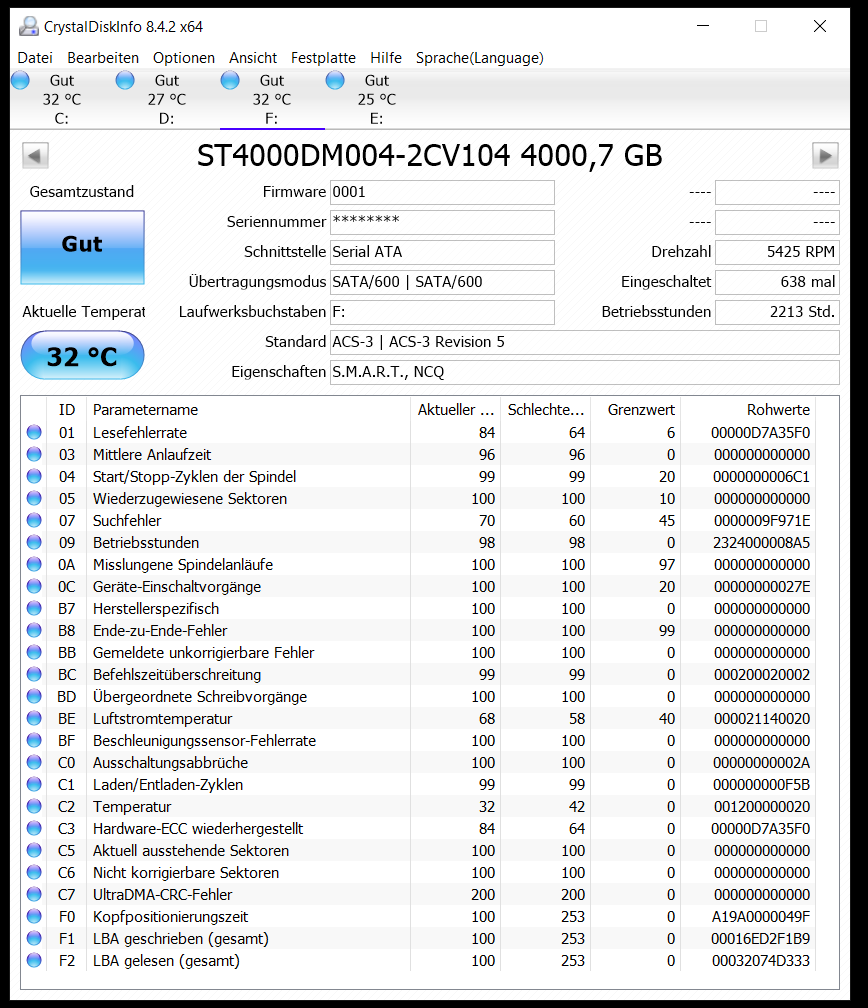868x1008 pixels.
Task: Select the status orb for drive D:
Action: click(125, 80)
